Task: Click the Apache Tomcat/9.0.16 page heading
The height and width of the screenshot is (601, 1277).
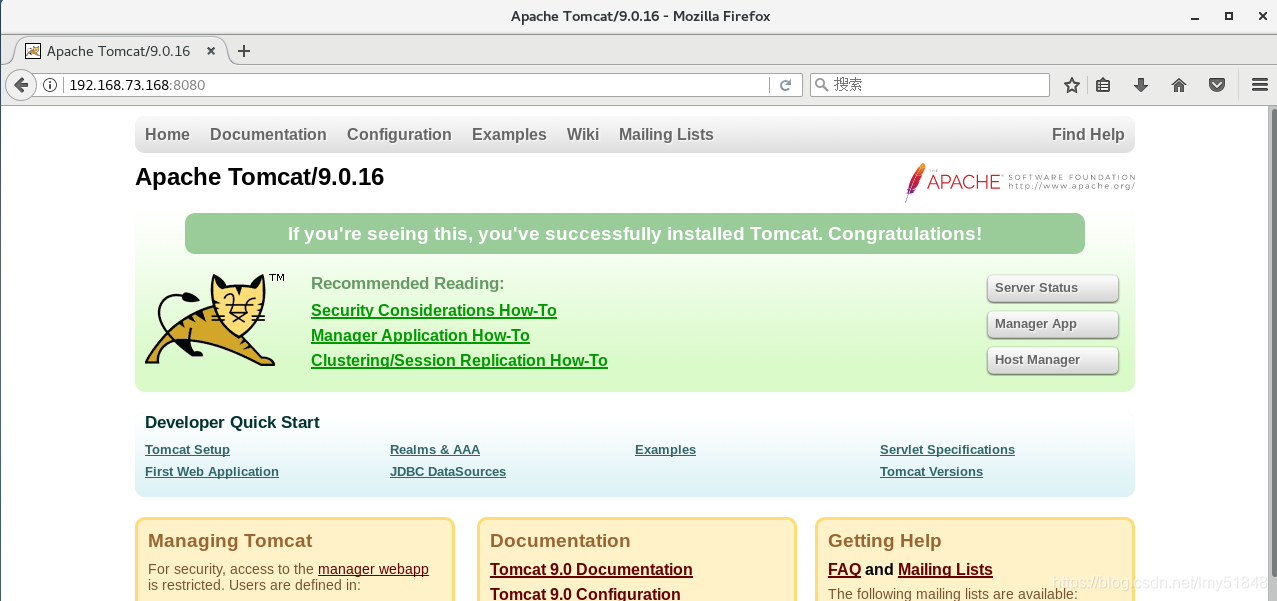Action: click(259, 177)
